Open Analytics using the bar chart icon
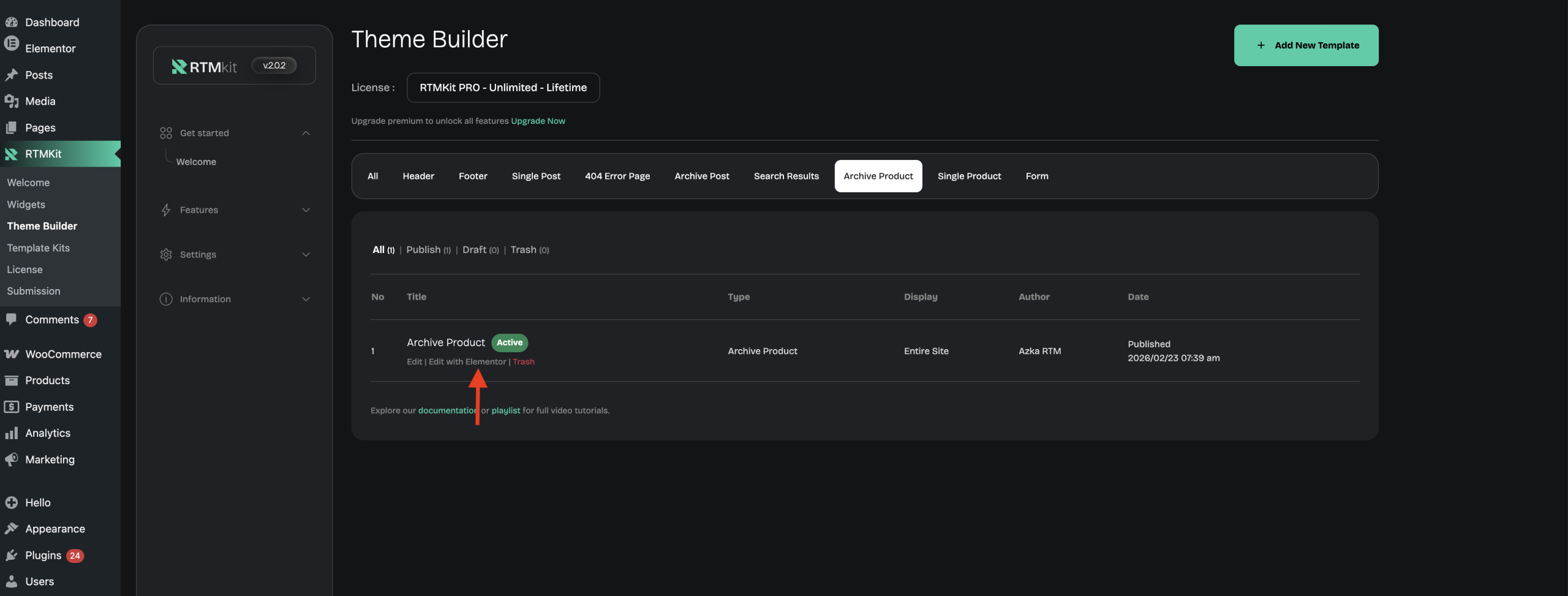The width and height of the screenshot is (1568, 596). [x=11, y=433]
